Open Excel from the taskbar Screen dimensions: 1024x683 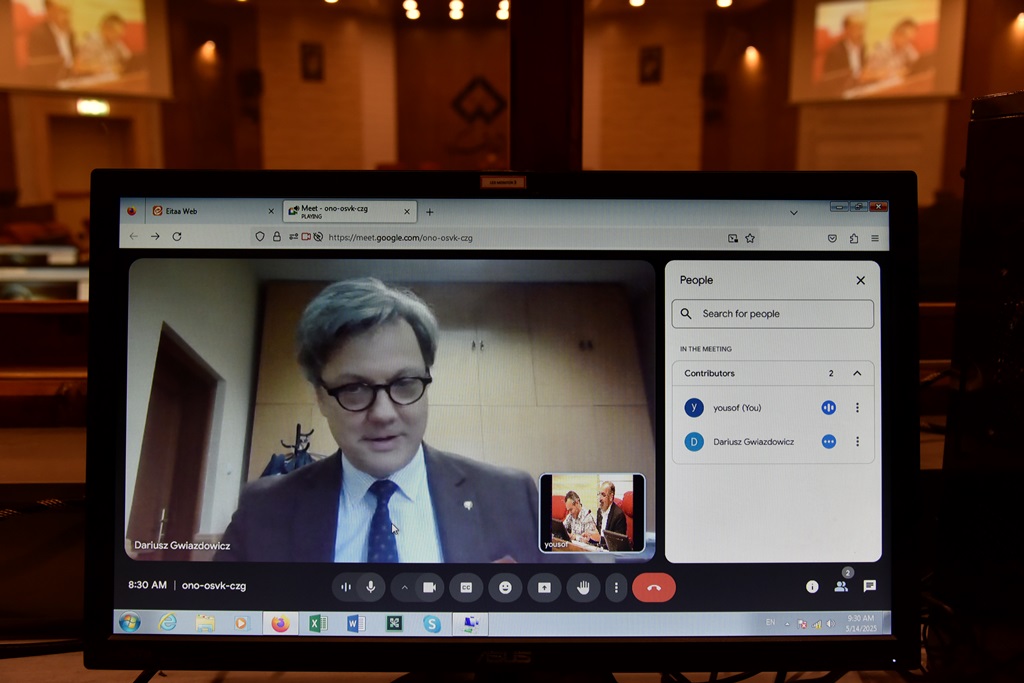point(317,623)
